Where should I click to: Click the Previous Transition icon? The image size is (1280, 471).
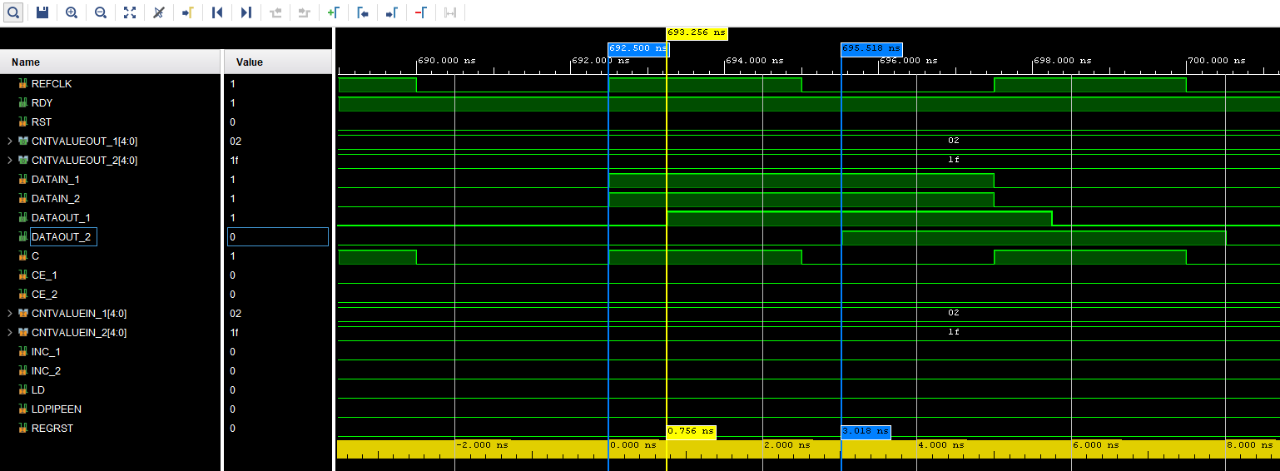tap(275, 13)
